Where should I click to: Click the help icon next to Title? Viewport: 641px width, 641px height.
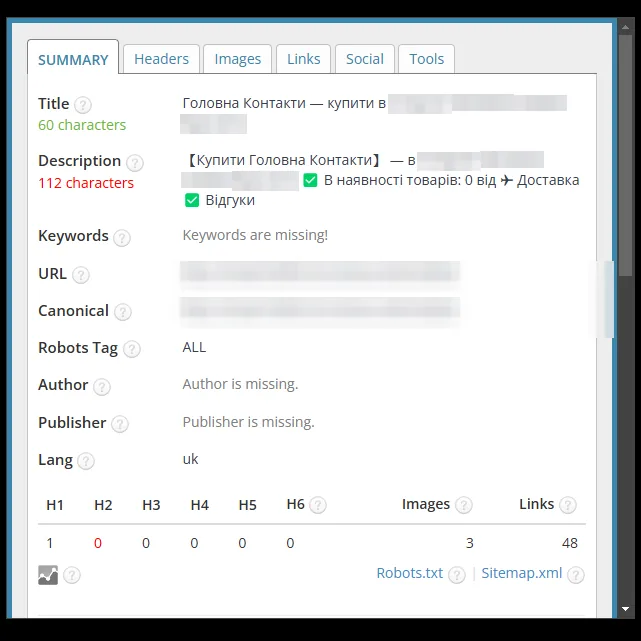83,105
